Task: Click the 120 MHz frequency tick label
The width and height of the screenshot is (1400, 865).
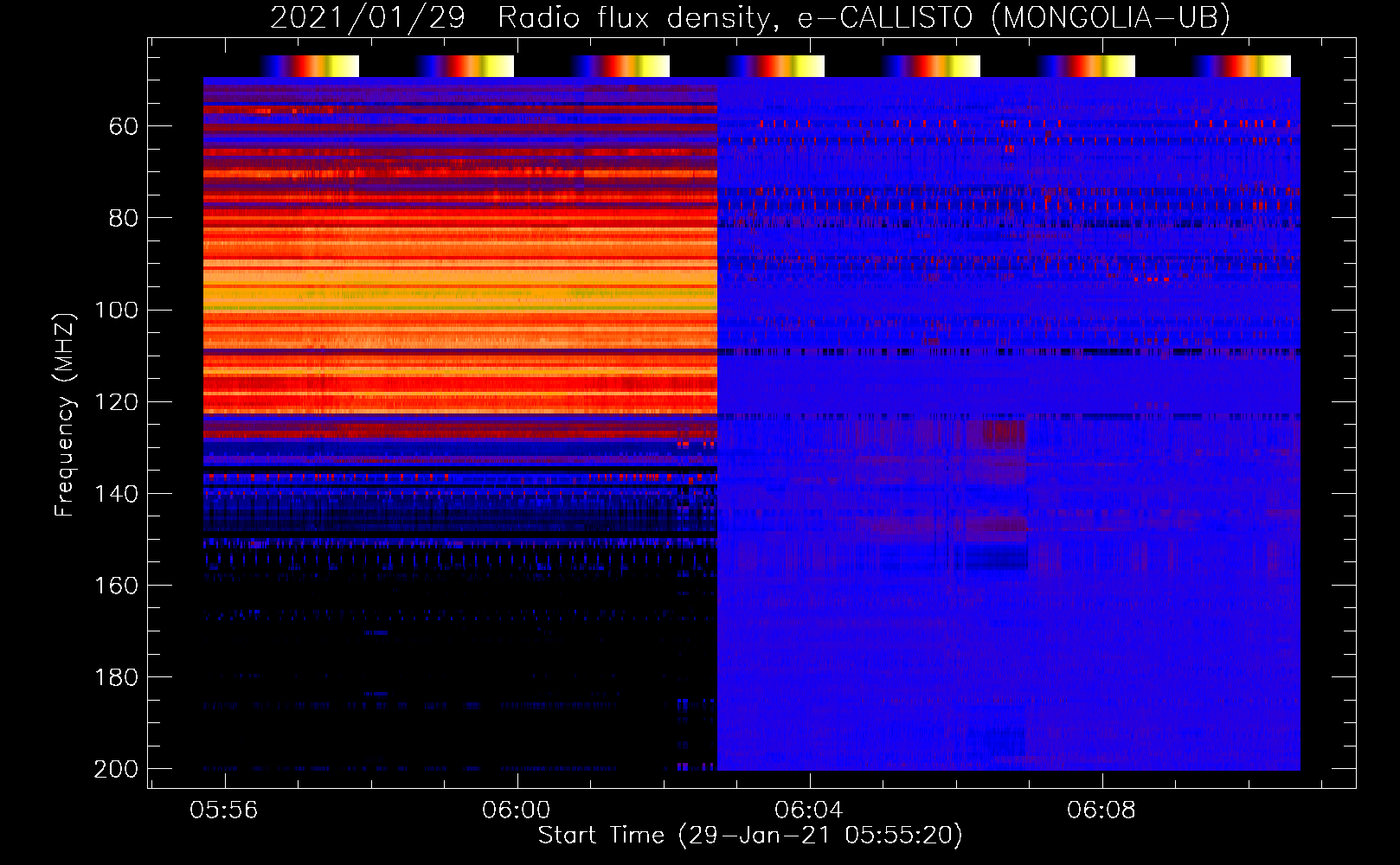Action: 116,402
